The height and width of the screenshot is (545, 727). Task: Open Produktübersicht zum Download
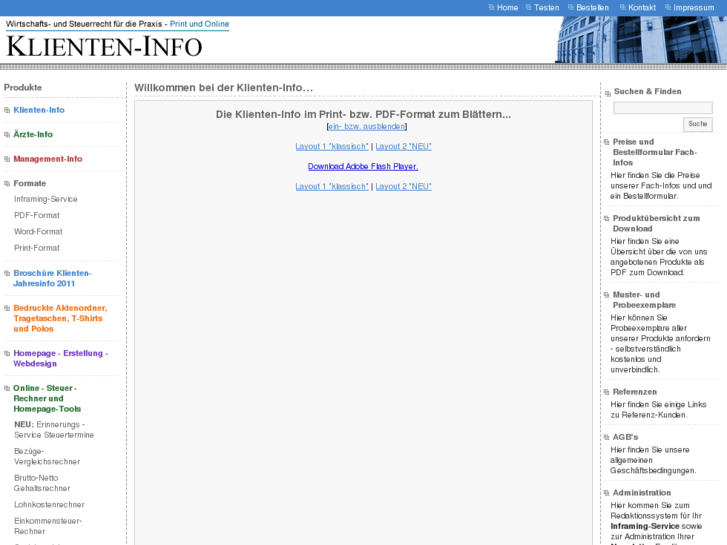pyautogui.click(x=657, y=223)
